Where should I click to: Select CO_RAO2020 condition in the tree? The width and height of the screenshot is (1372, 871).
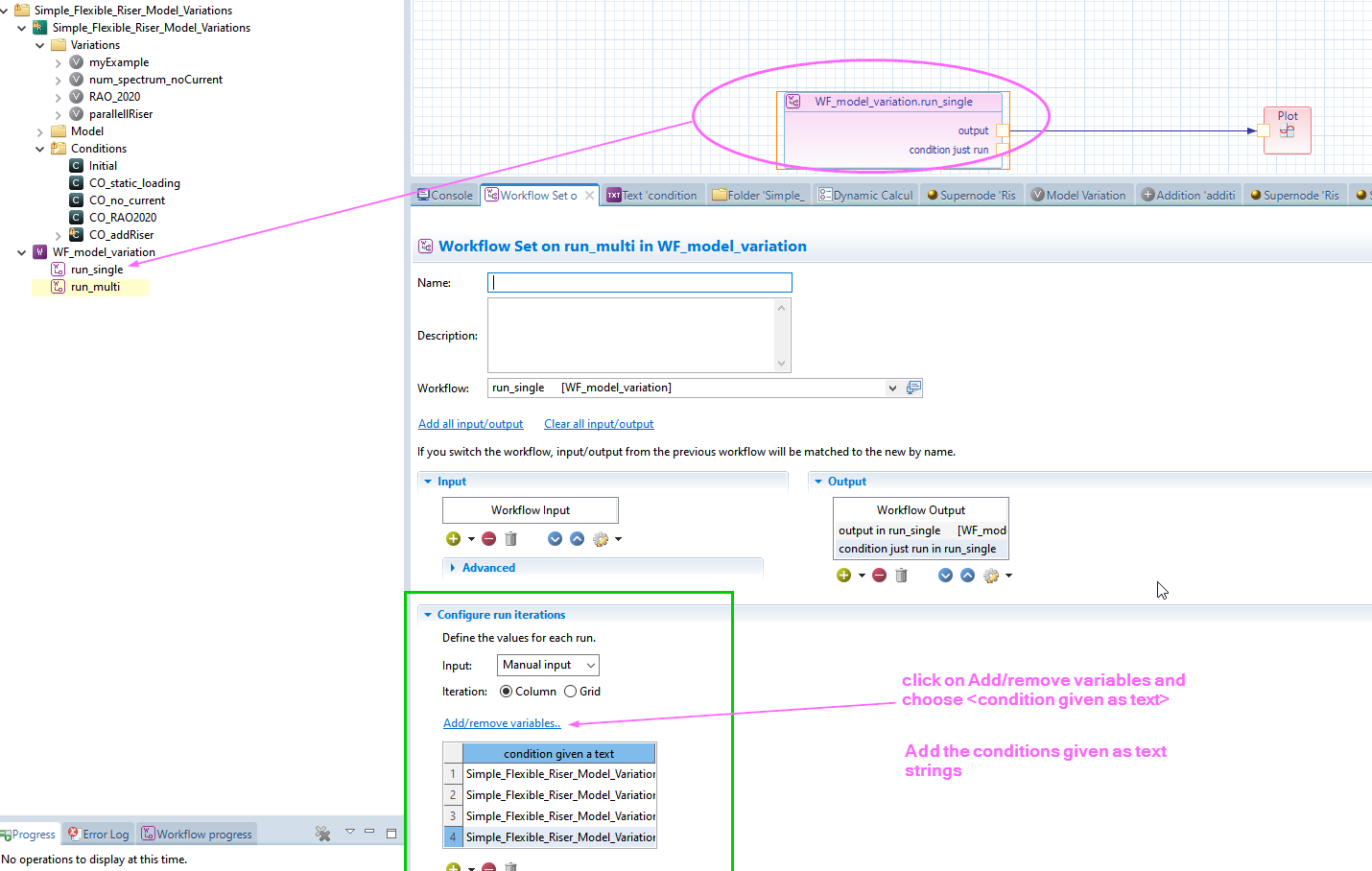pos(123,218)
